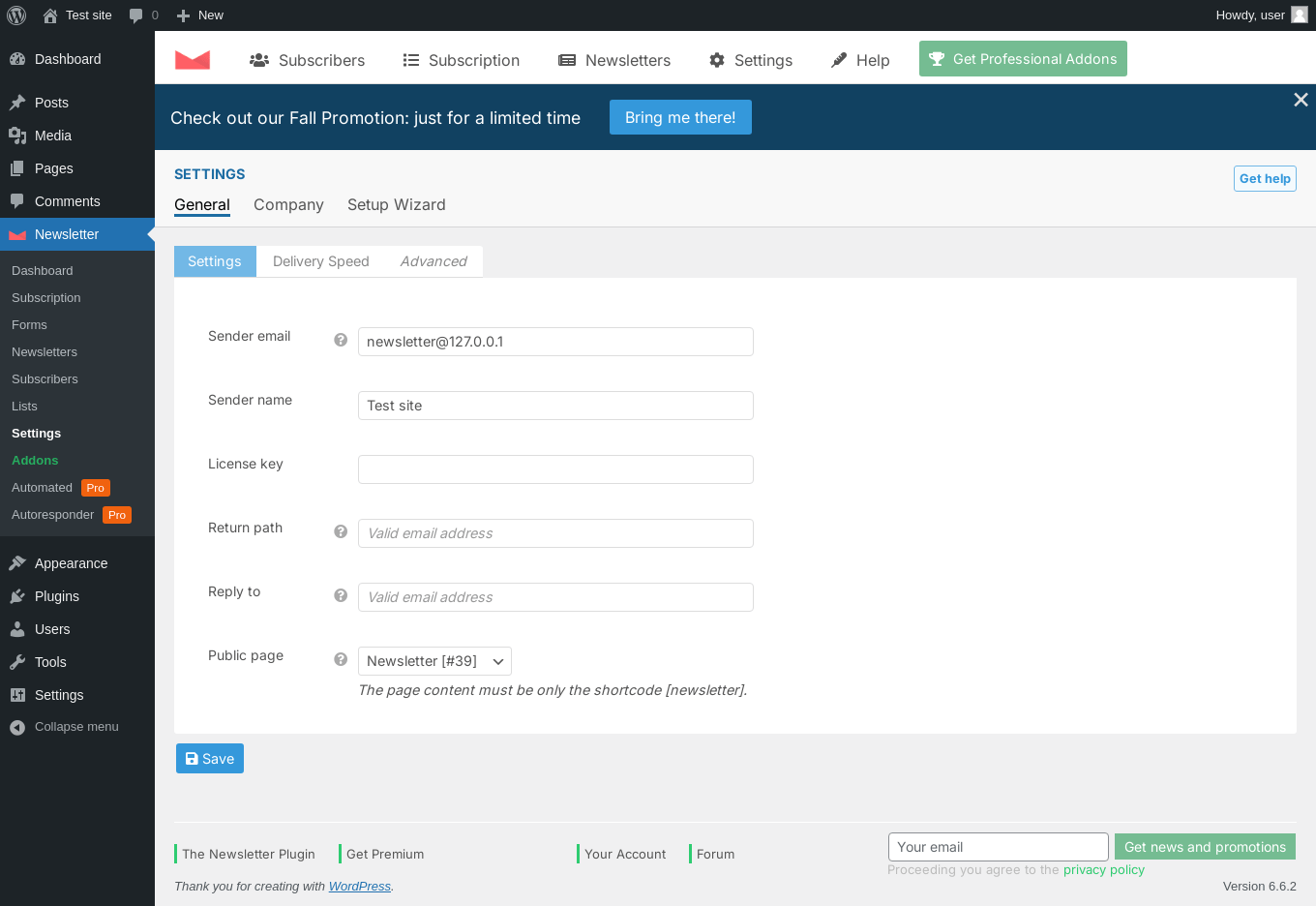Open the Public page dropdown

pyautogui.click(x=434, y=661)
